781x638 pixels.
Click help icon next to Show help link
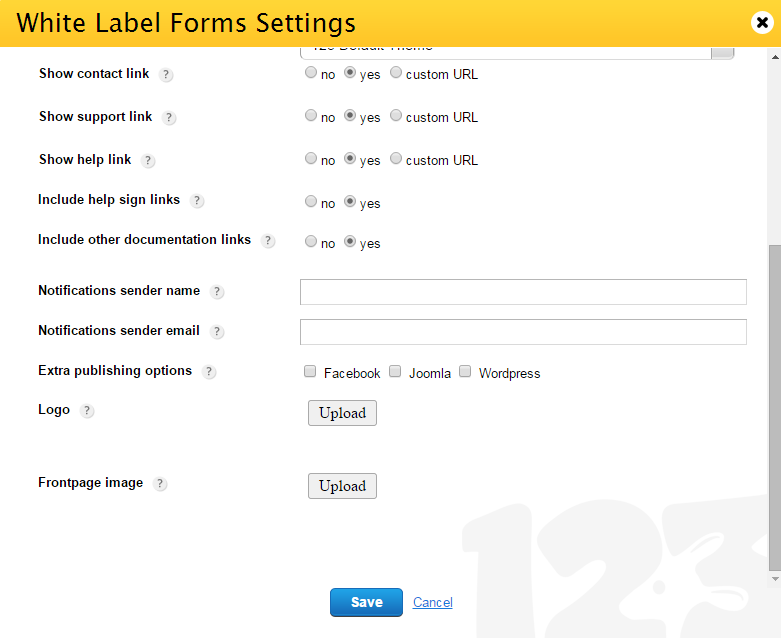point(148,161)
